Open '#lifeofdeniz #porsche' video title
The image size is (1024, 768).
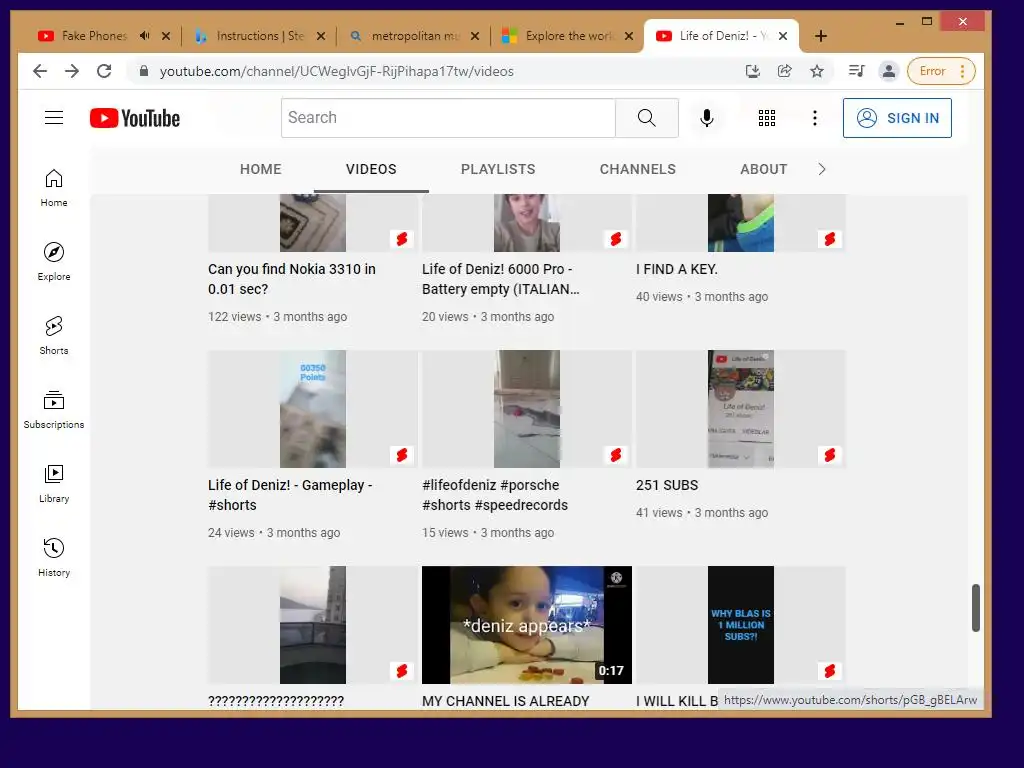tap(495, 495)
